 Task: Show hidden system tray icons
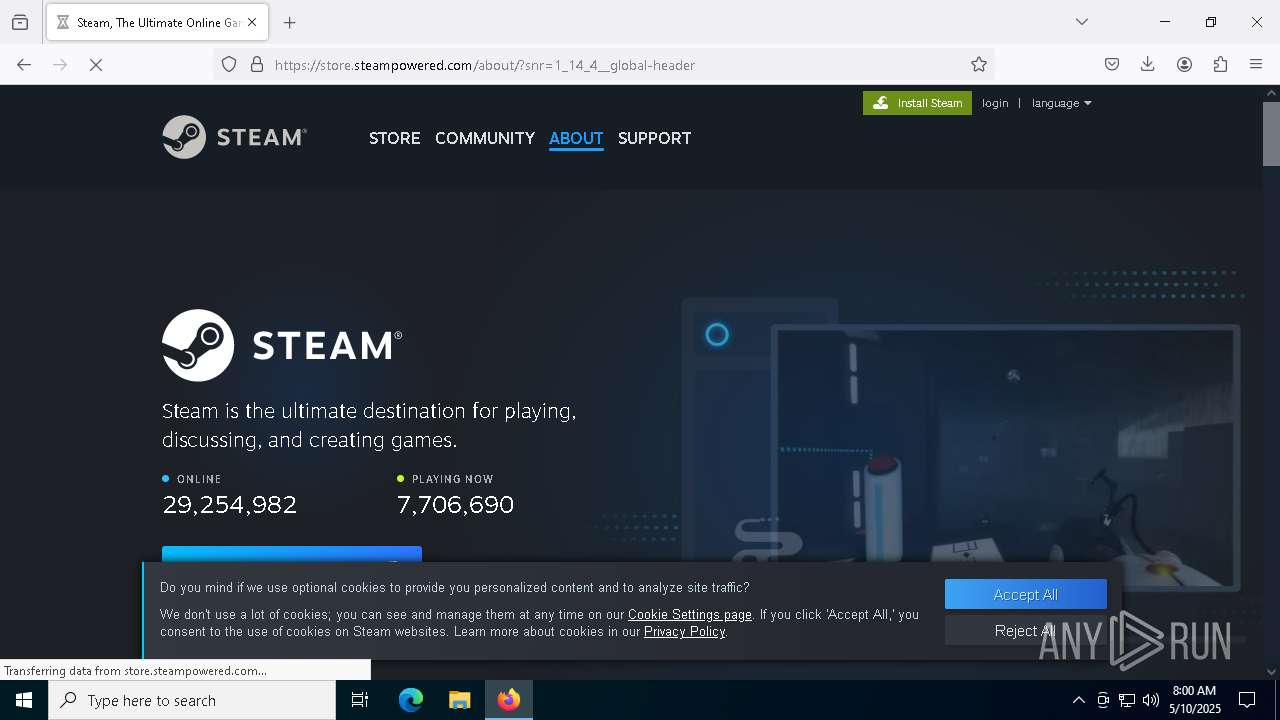[1078, 700]
